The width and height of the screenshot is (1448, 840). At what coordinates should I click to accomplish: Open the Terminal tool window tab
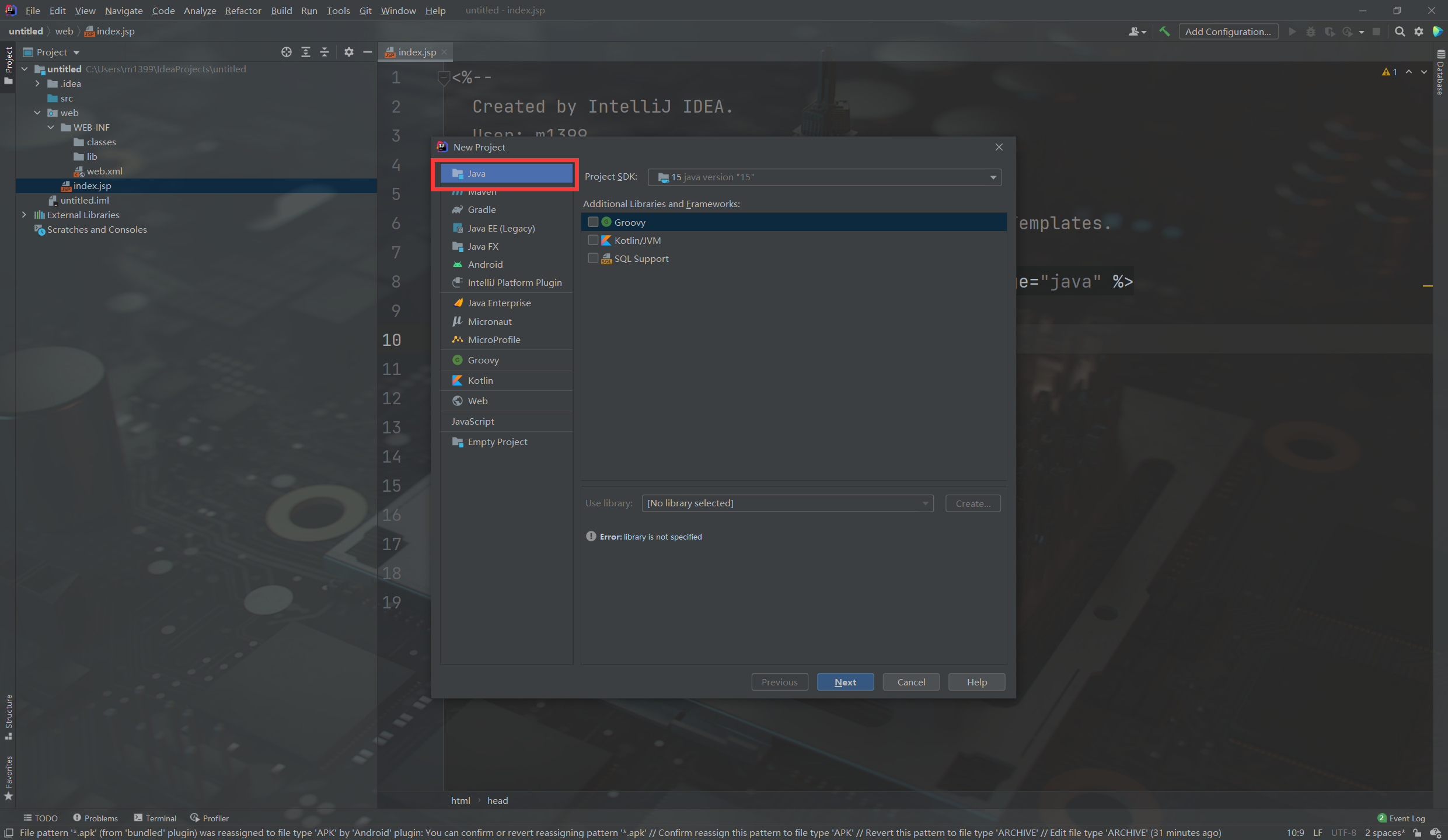155,818
